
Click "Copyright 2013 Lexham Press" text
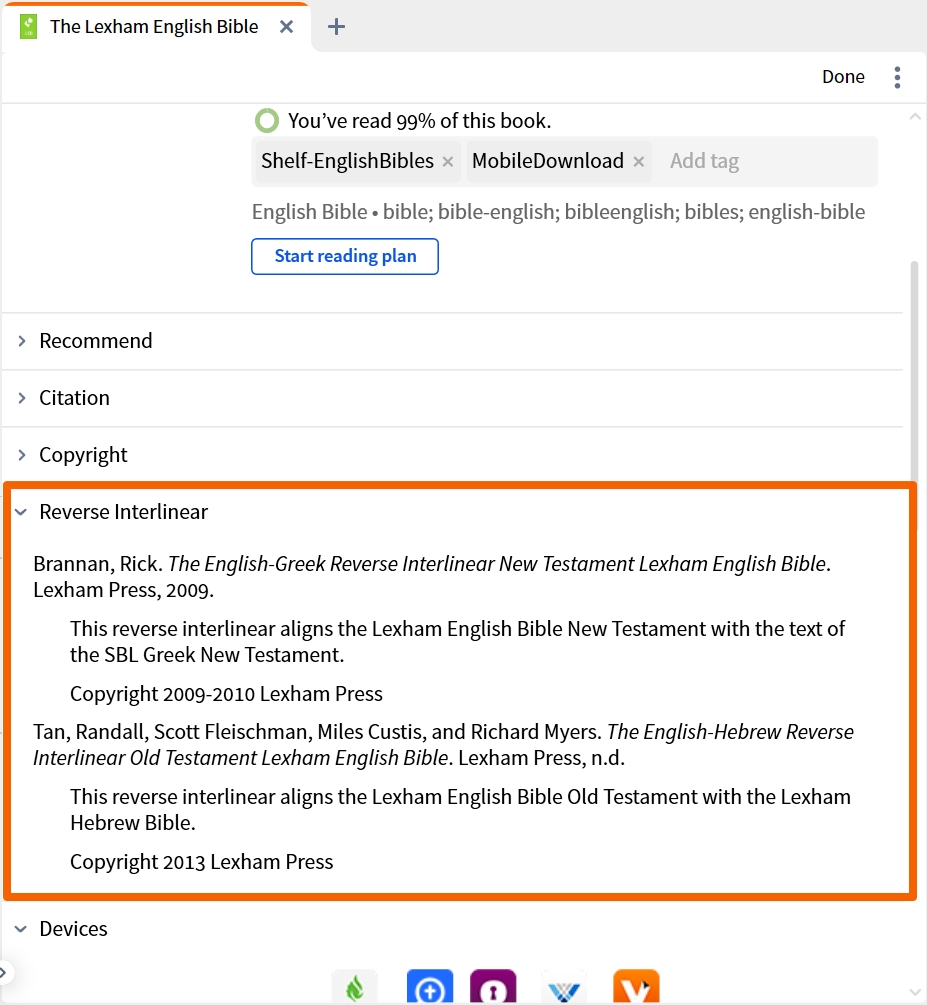point(201,862)
